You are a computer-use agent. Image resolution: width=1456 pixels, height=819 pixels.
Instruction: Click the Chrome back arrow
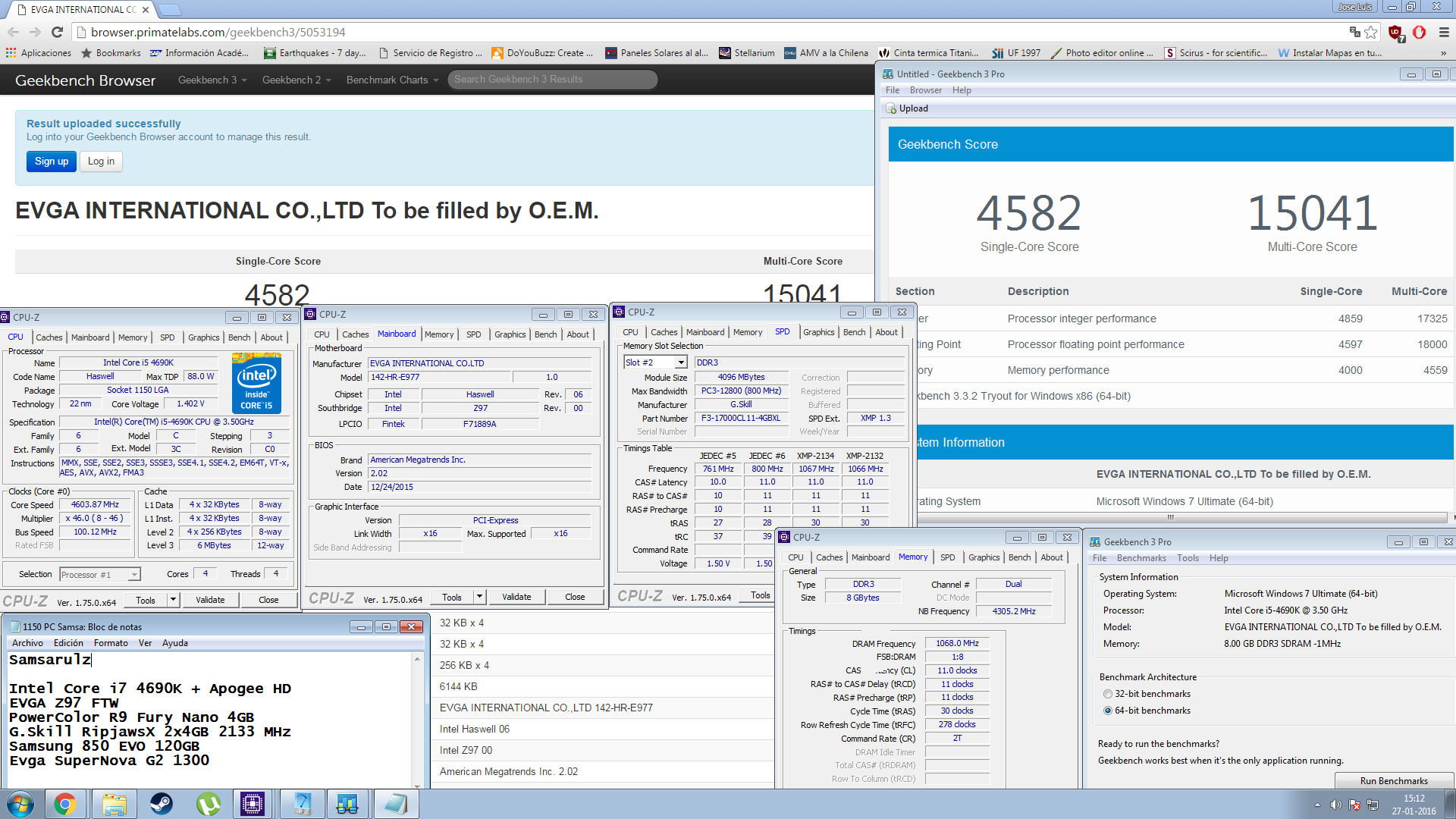pyautogui.click(x=13, y=32)
